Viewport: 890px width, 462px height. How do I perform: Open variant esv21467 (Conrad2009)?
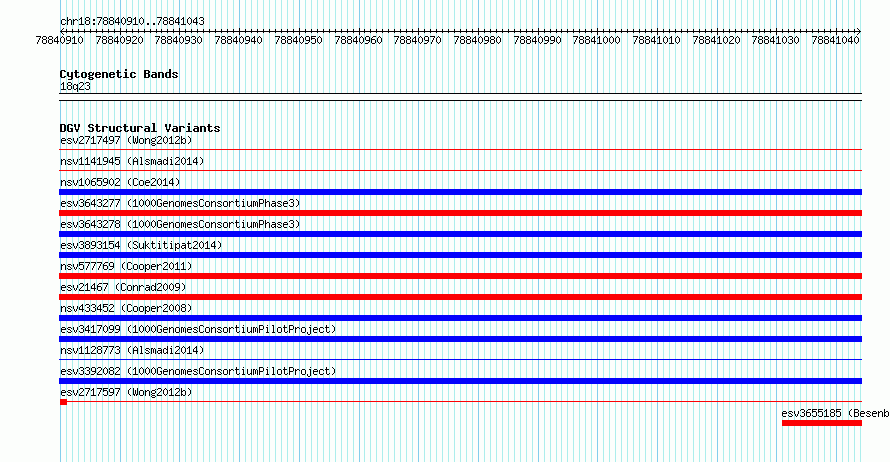(123, 287)
